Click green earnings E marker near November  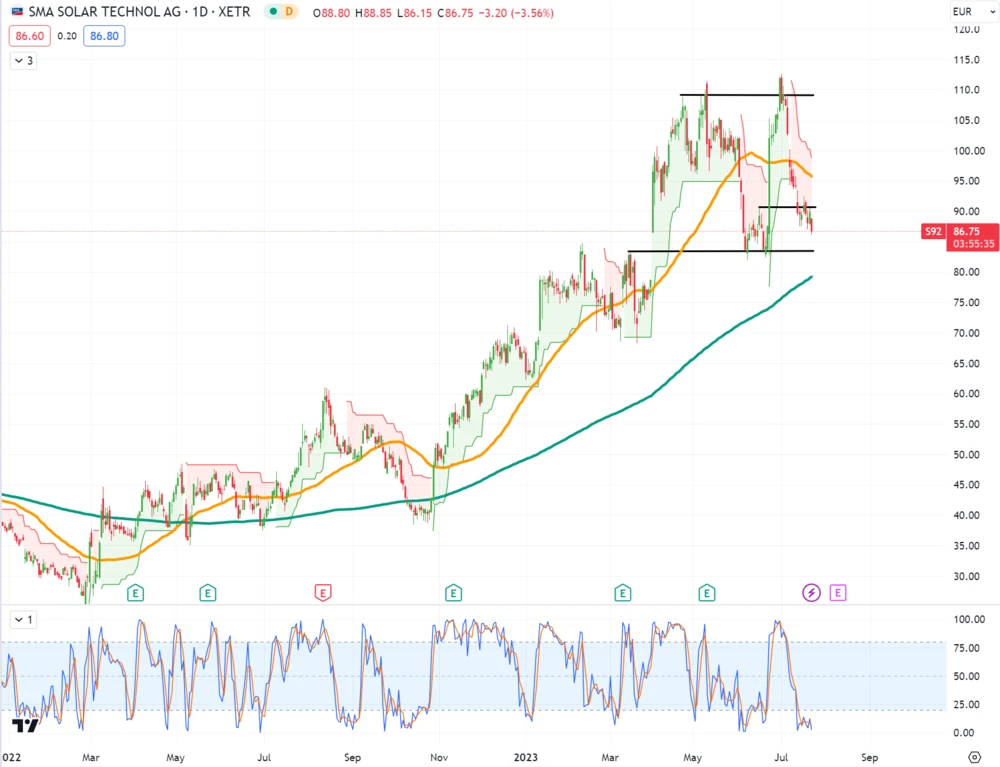pyautogui.click(x=453, y=593)
